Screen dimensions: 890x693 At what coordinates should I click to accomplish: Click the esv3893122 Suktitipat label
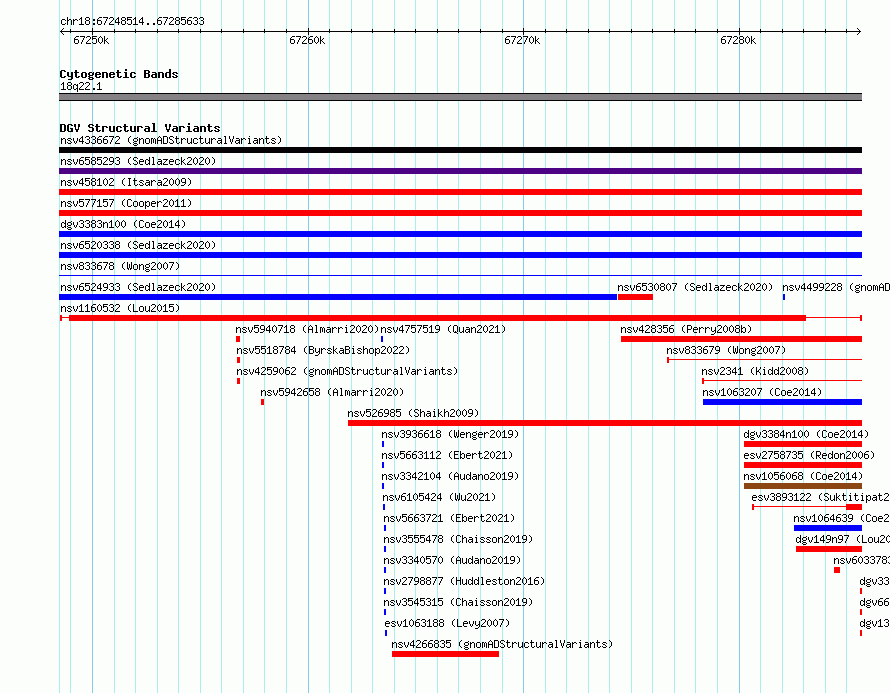tap(820, 497)
